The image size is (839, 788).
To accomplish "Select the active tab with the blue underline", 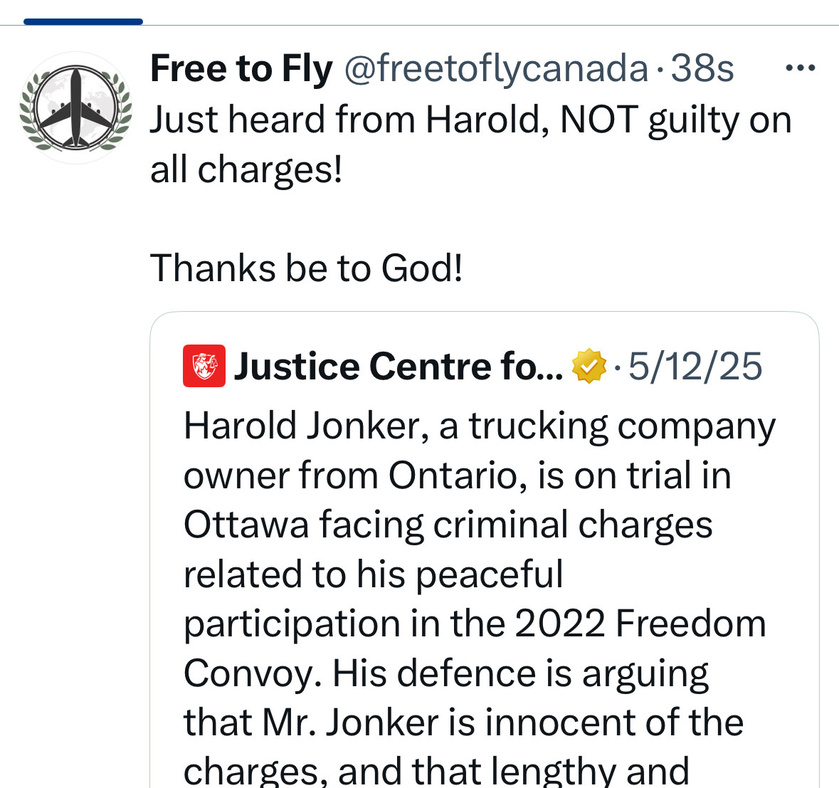I will pos(83,21).
